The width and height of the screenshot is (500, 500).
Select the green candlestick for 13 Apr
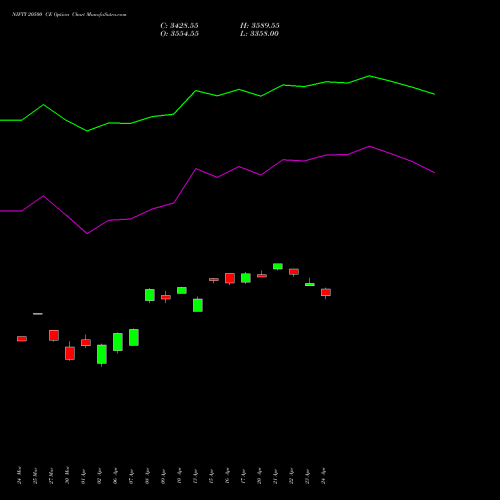pos(198,305)
